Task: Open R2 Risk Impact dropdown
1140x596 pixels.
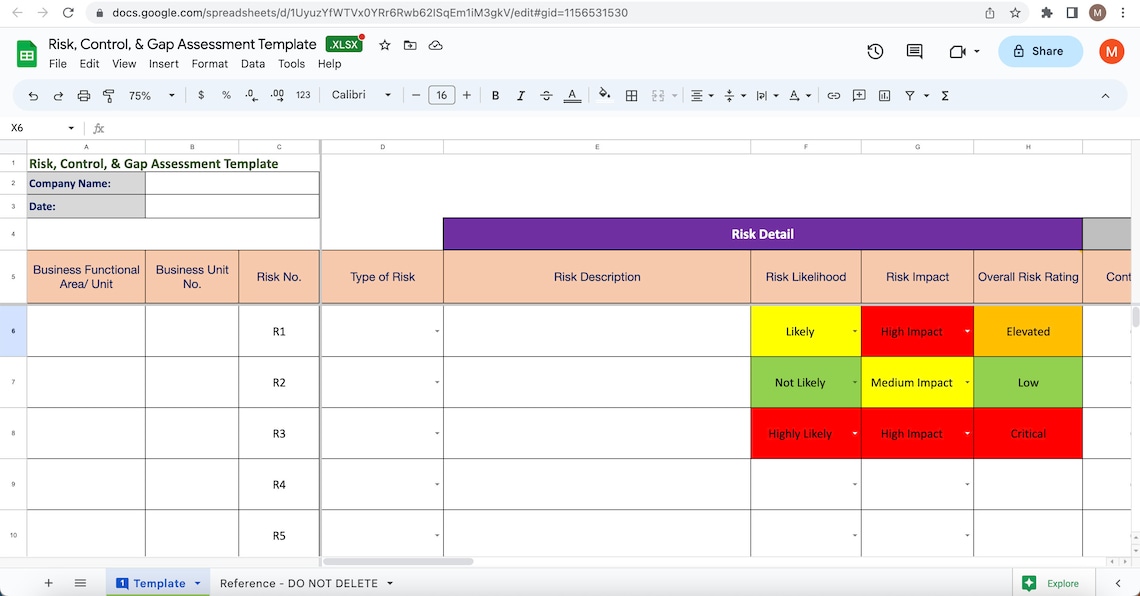Action: pyautogui.click(x=967, y=382)
